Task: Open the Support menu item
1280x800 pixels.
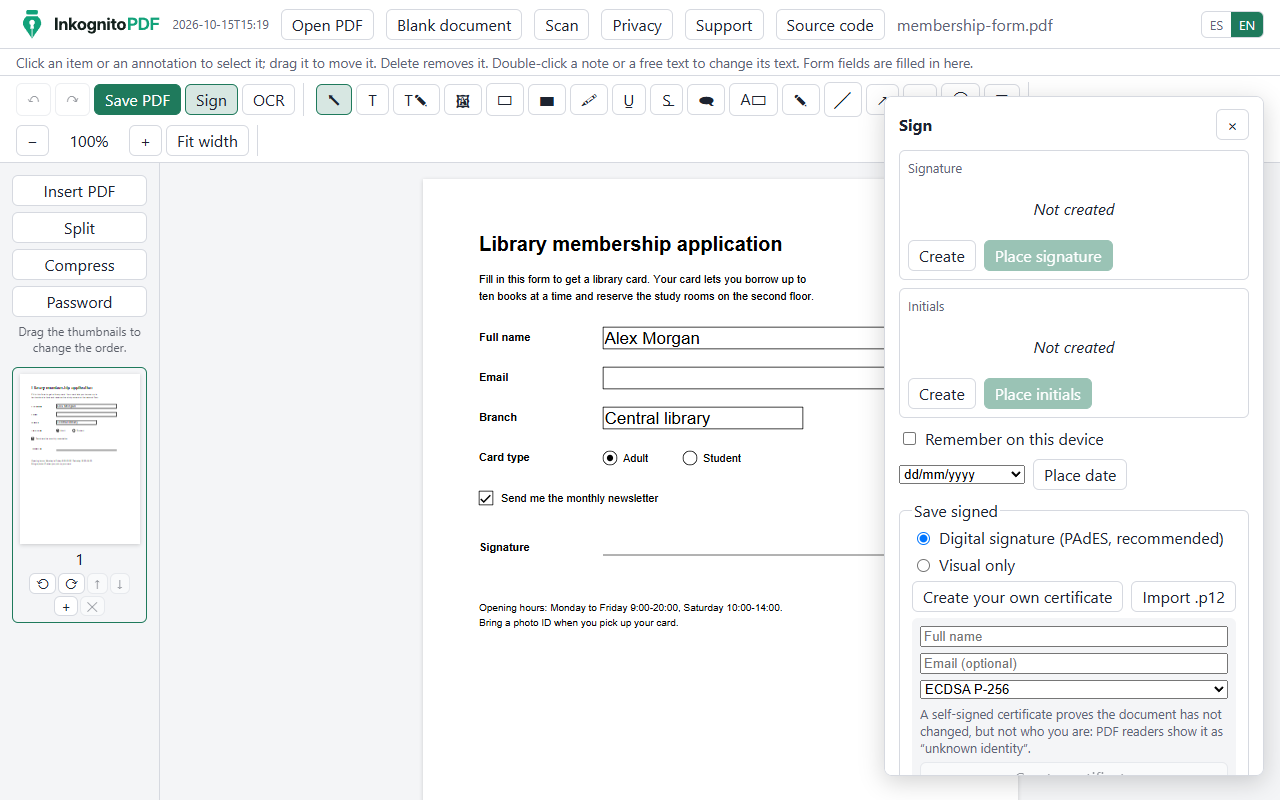Action: coord(724,25)
